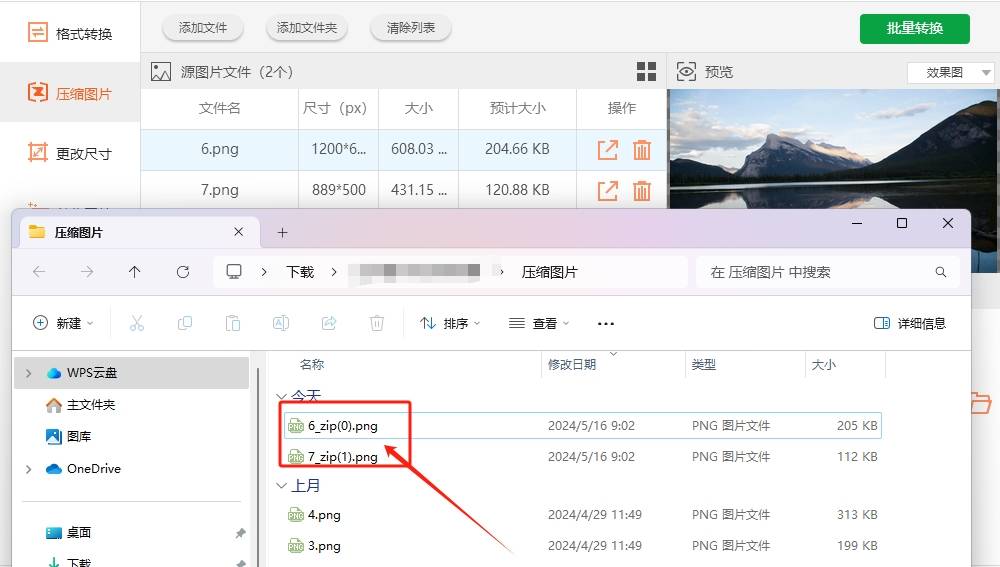Click the Copy icon in Explorer toolbar

(185, 323)
